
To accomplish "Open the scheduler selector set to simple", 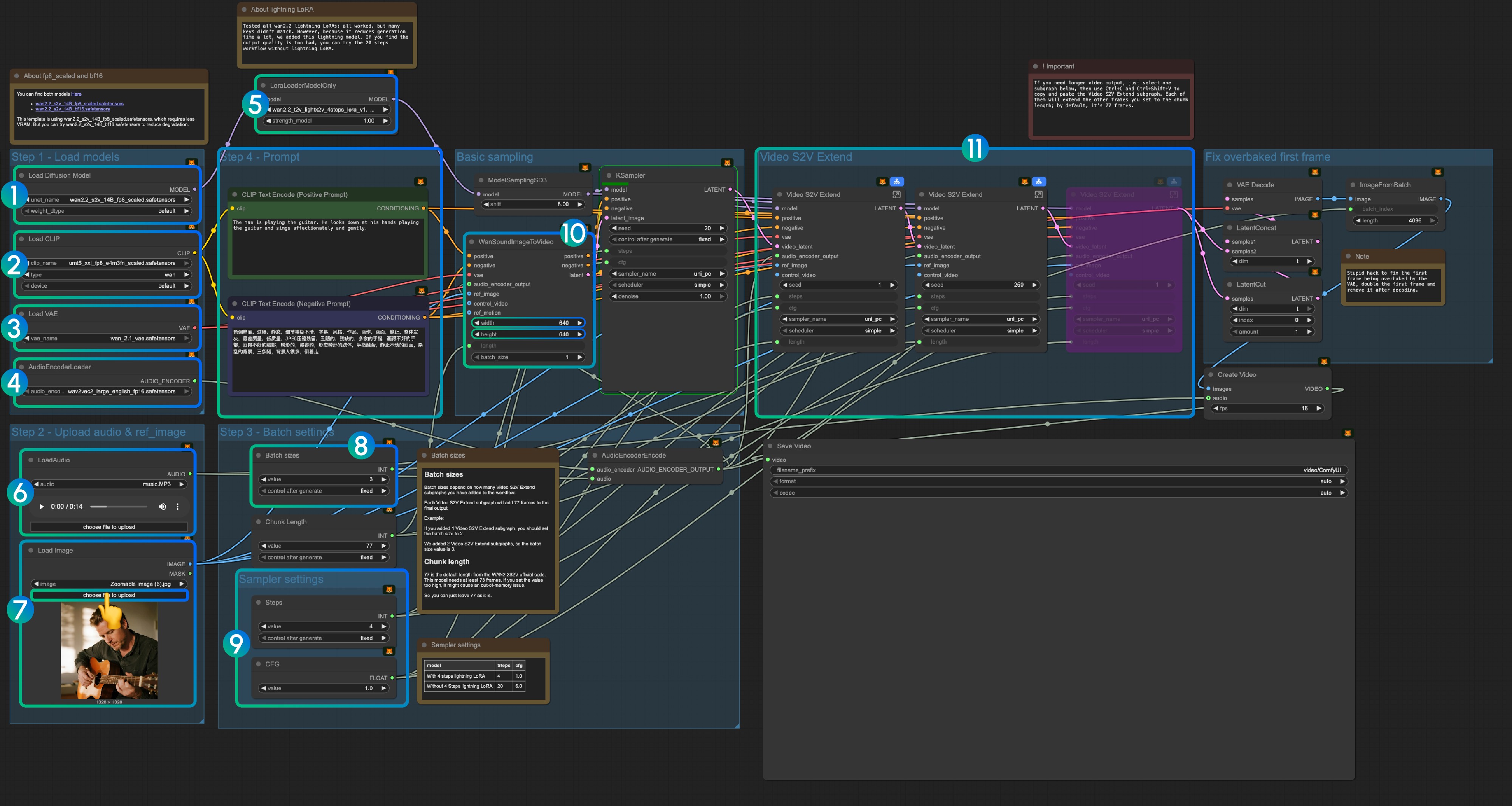I will pyautogui.click(x=668, y=284).
